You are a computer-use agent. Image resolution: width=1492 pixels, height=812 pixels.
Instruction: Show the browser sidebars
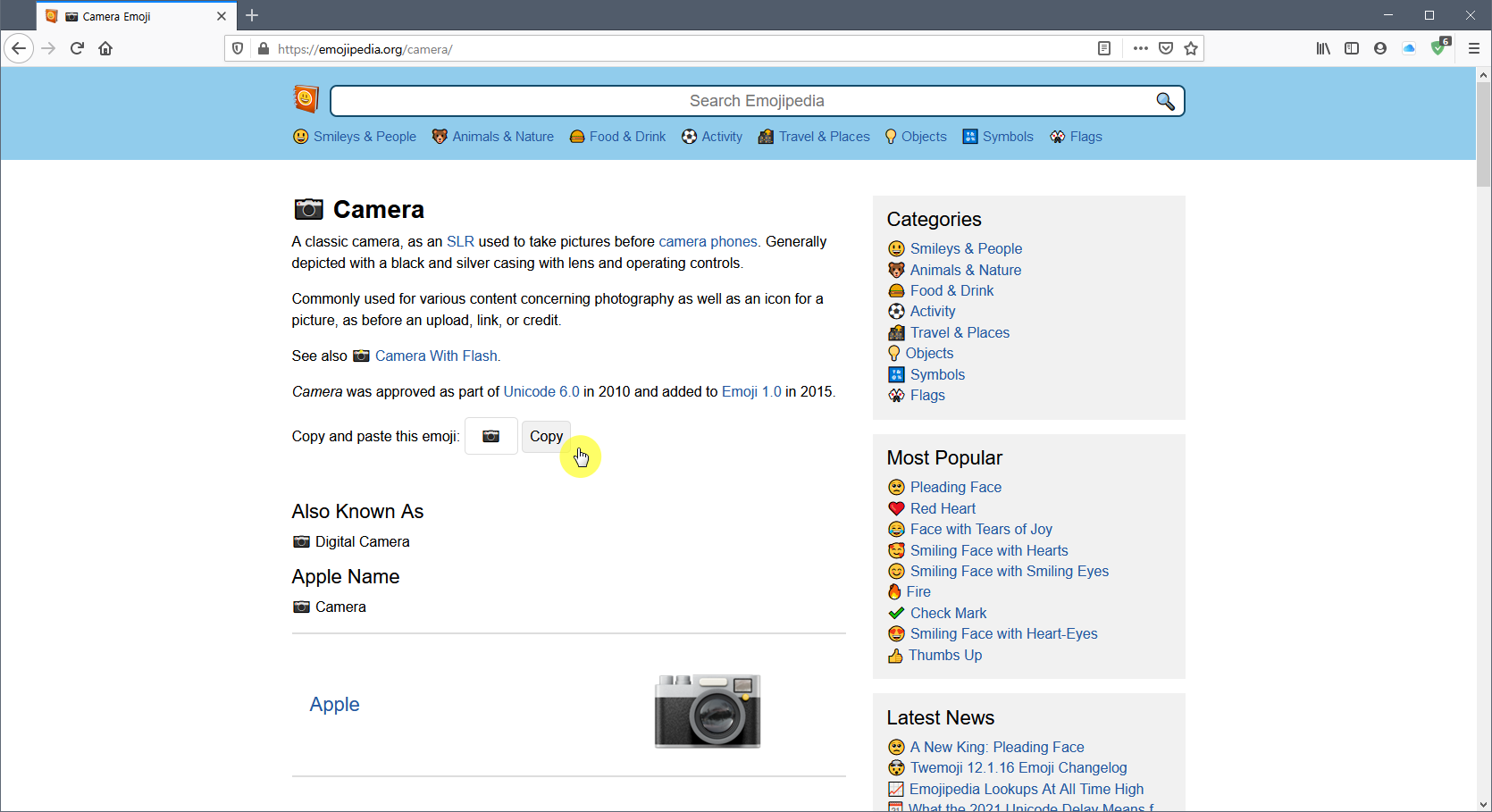(1352, 48)
